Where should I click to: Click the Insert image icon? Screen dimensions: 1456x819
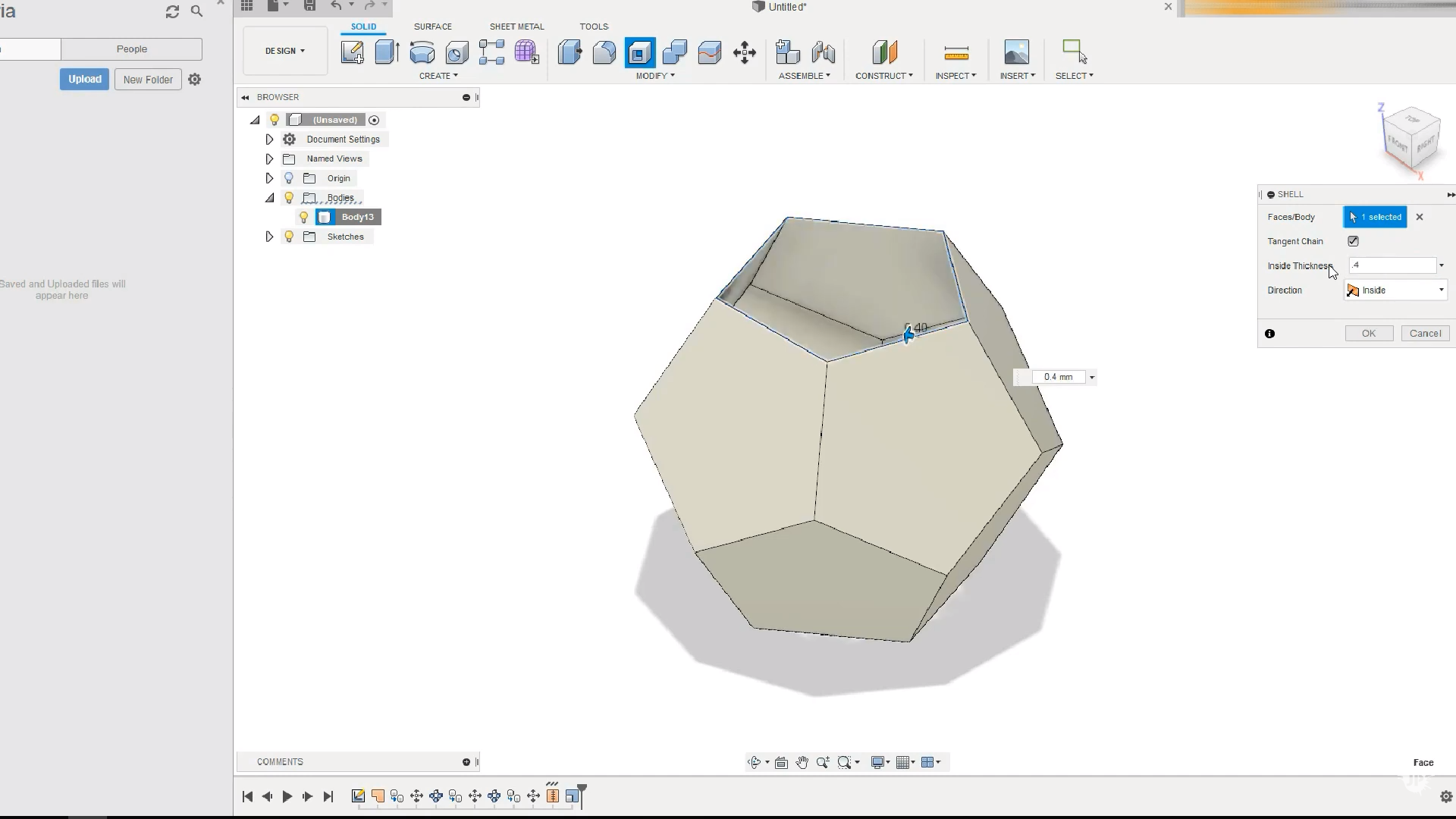coord(1016,52)
